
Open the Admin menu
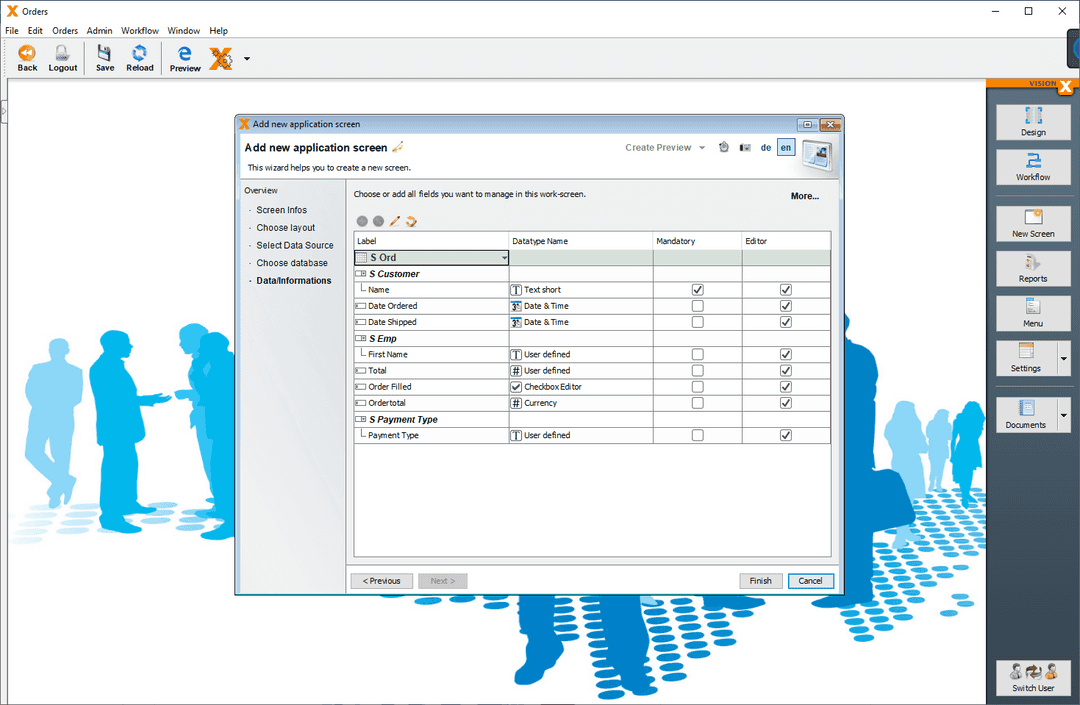click(99, 31)
